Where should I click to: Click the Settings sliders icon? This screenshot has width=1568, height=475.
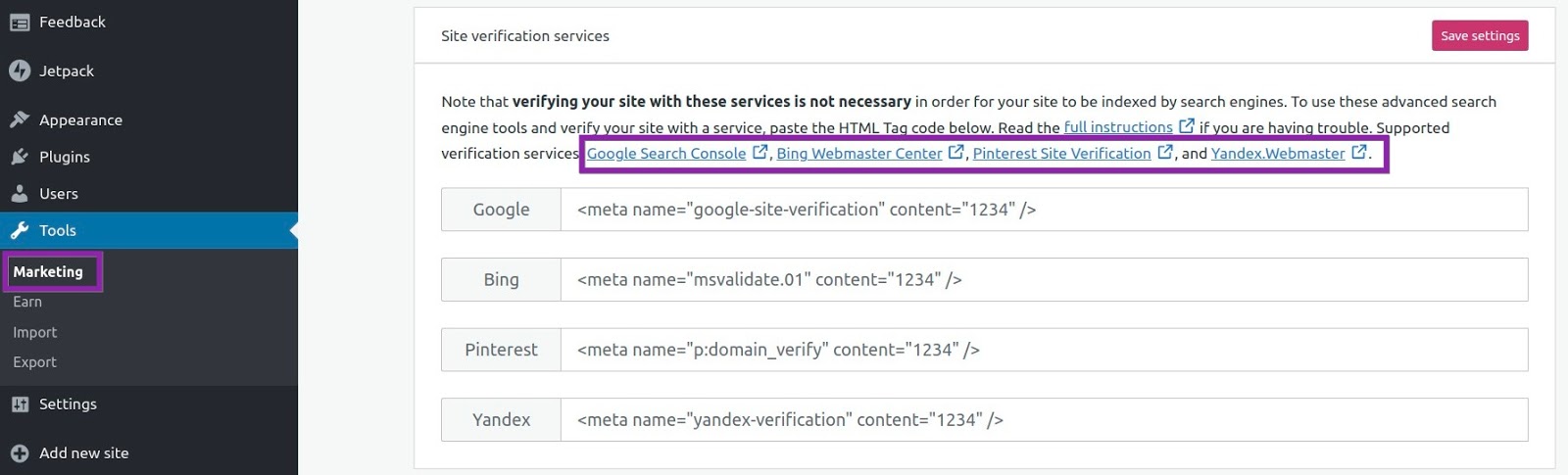coord(20,404)
